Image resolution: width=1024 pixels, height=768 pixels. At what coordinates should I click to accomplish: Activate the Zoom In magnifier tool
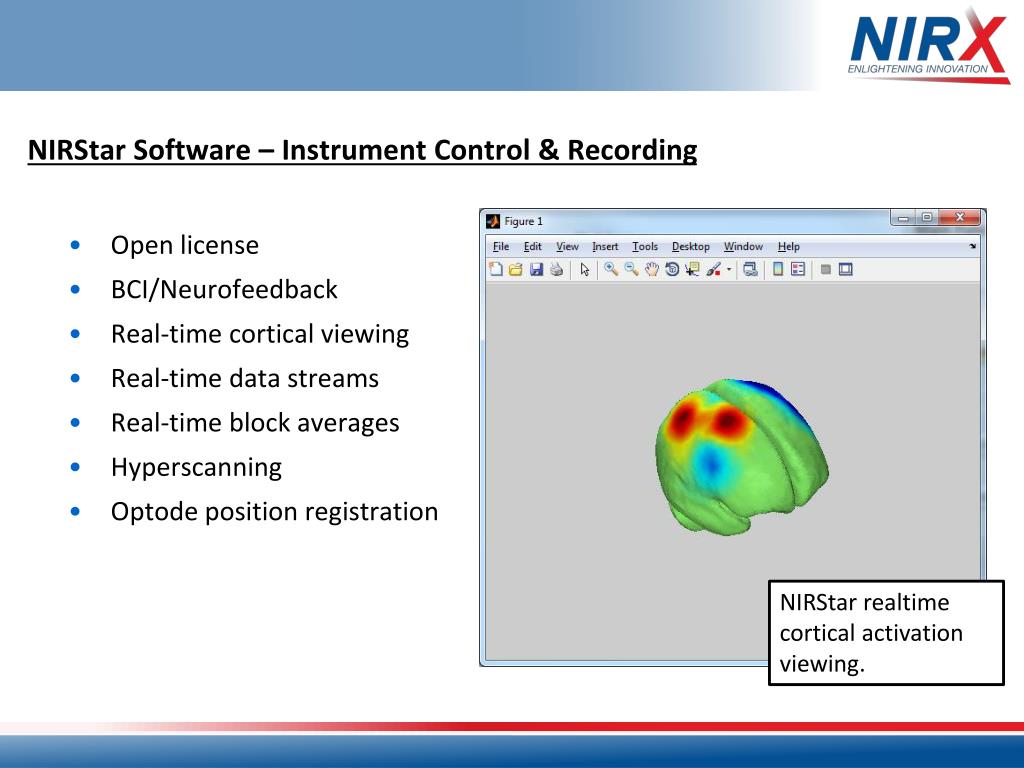point(611,268)
